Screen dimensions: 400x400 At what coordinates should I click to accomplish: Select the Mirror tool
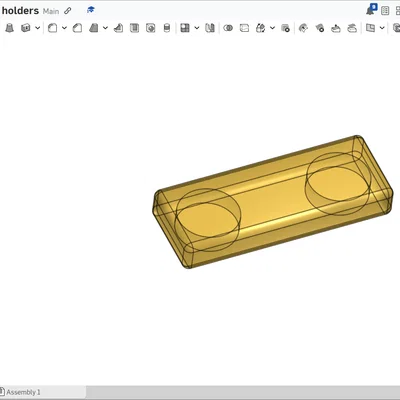210,28
